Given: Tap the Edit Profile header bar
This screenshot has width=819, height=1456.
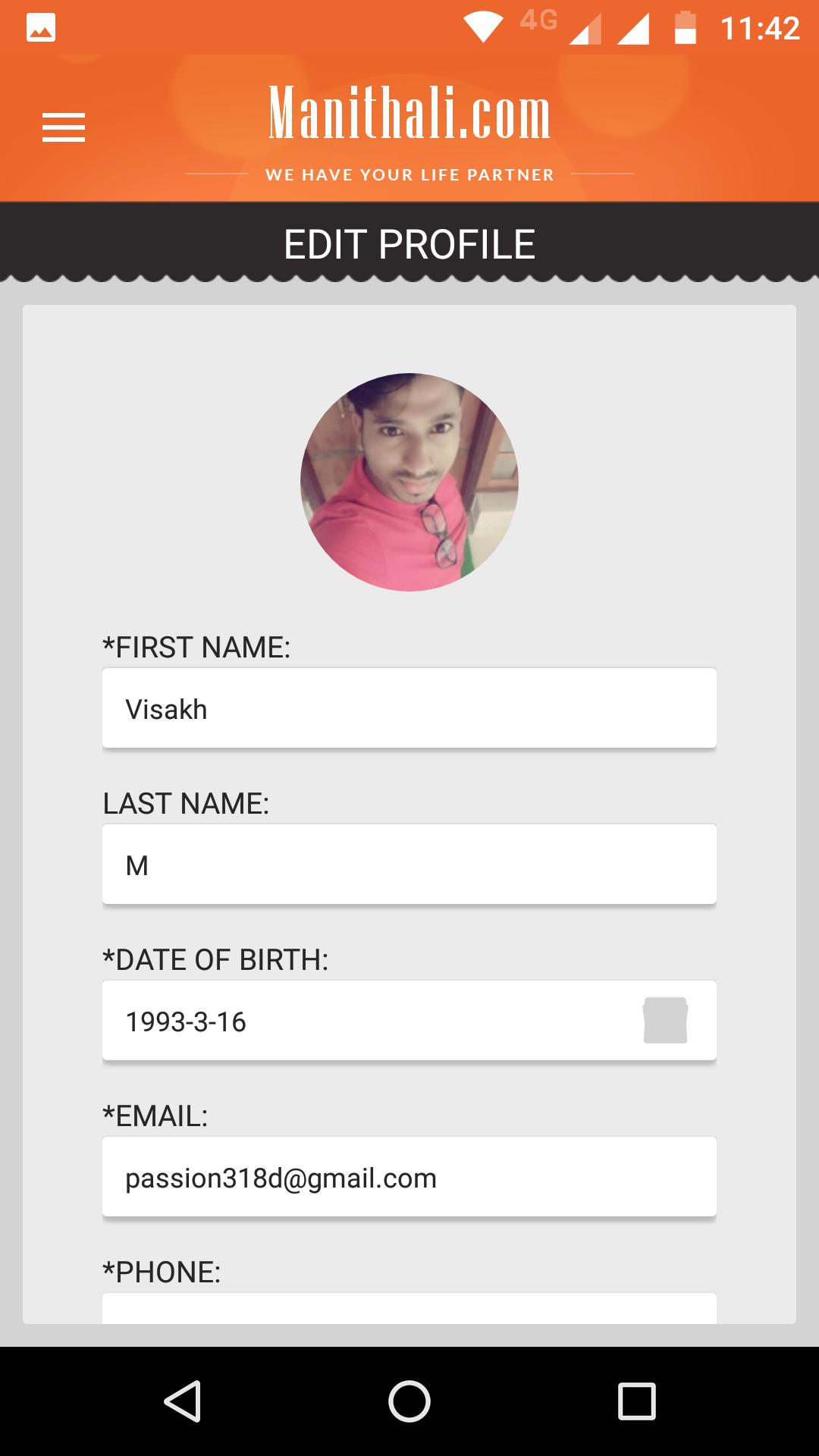Looking at the screenshot, I should tap(409, 244).
